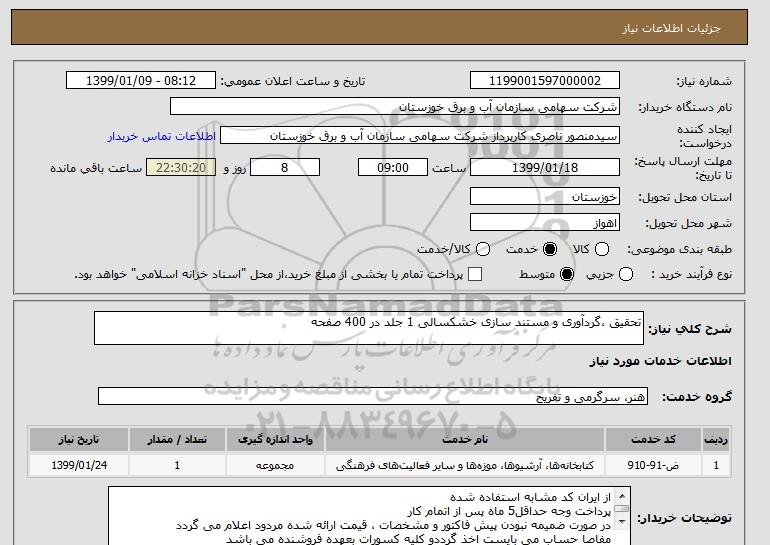Choose the متوسط purchase type radio
Image resolution: width=770 pixels, height=545 pixels.
(x=567, y=274)
